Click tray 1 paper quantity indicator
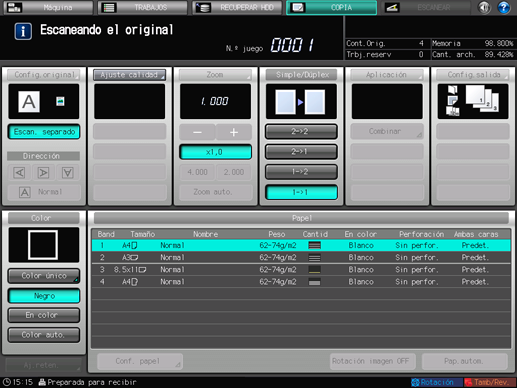 [x=315, y=245]
